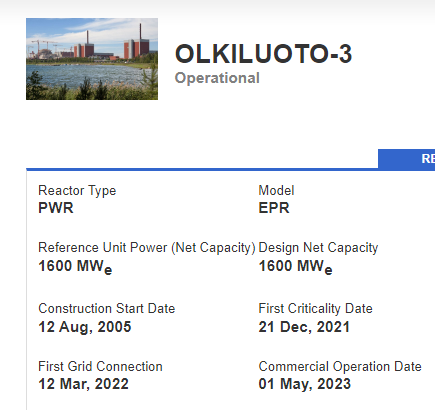Click the First Grid Connection label
This screenshot has width=435, height=410.
(100, 366)
